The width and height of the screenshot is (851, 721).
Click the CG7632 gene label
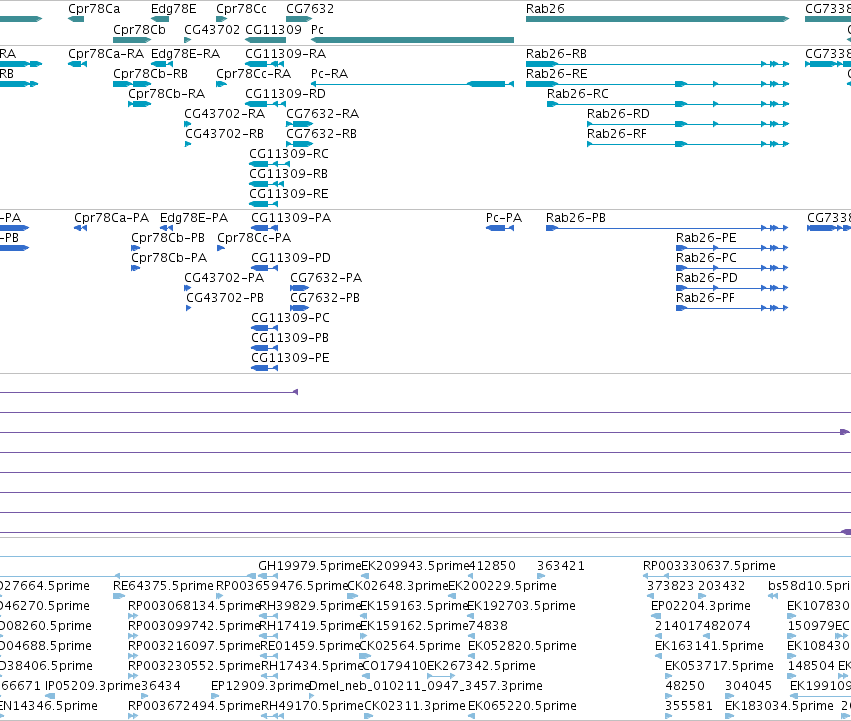(x=309, y=9)
